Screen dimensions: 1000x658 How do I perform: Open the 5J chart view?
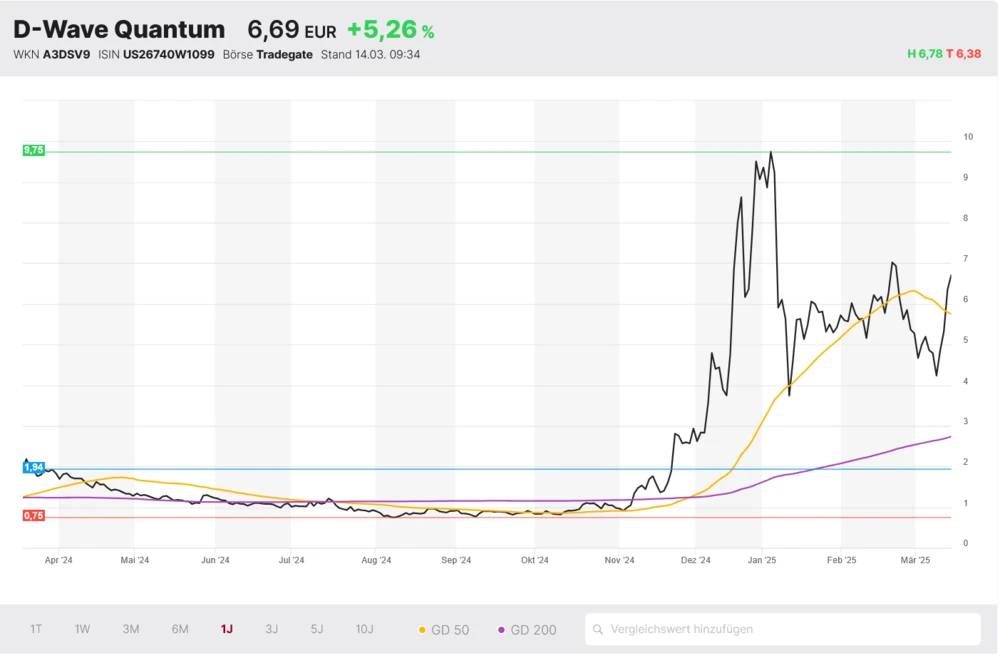tap(317, 629)
